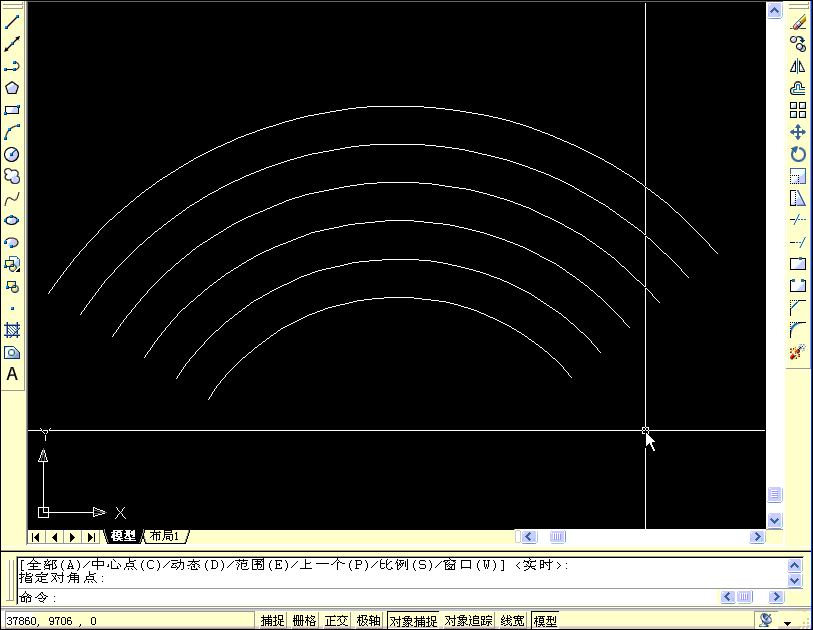Choose the Rotate tool
Screen dimensions: 813x630
pyautogui.click(x=797, y=155)
